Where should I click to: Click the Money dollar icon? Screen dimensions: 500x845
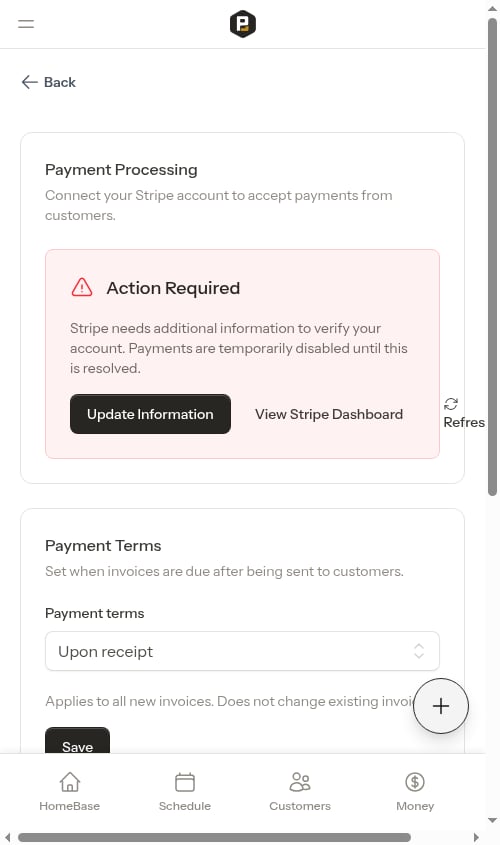tap(415, 781)
